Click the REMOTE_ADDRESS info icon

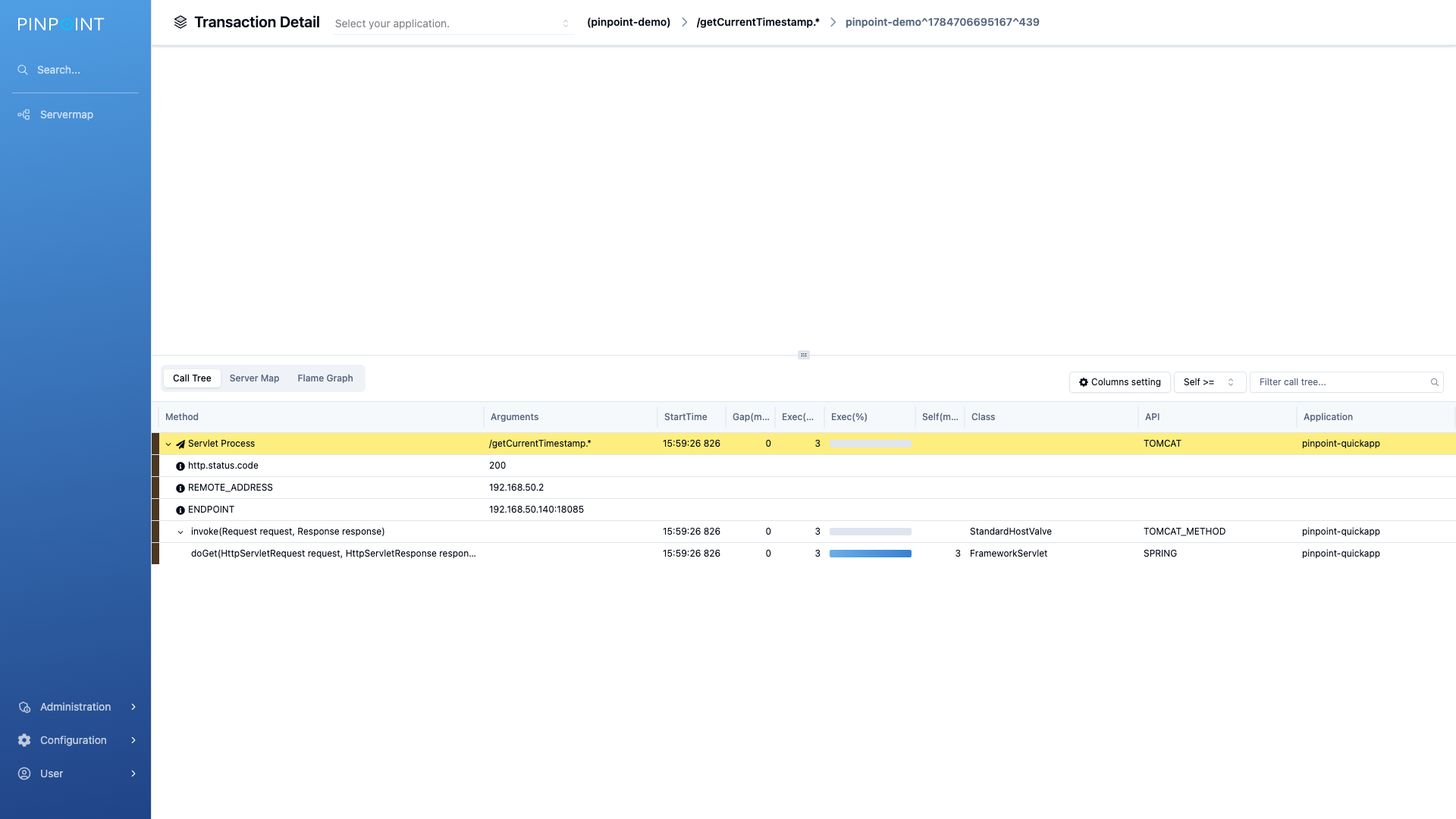pos(180,488)
